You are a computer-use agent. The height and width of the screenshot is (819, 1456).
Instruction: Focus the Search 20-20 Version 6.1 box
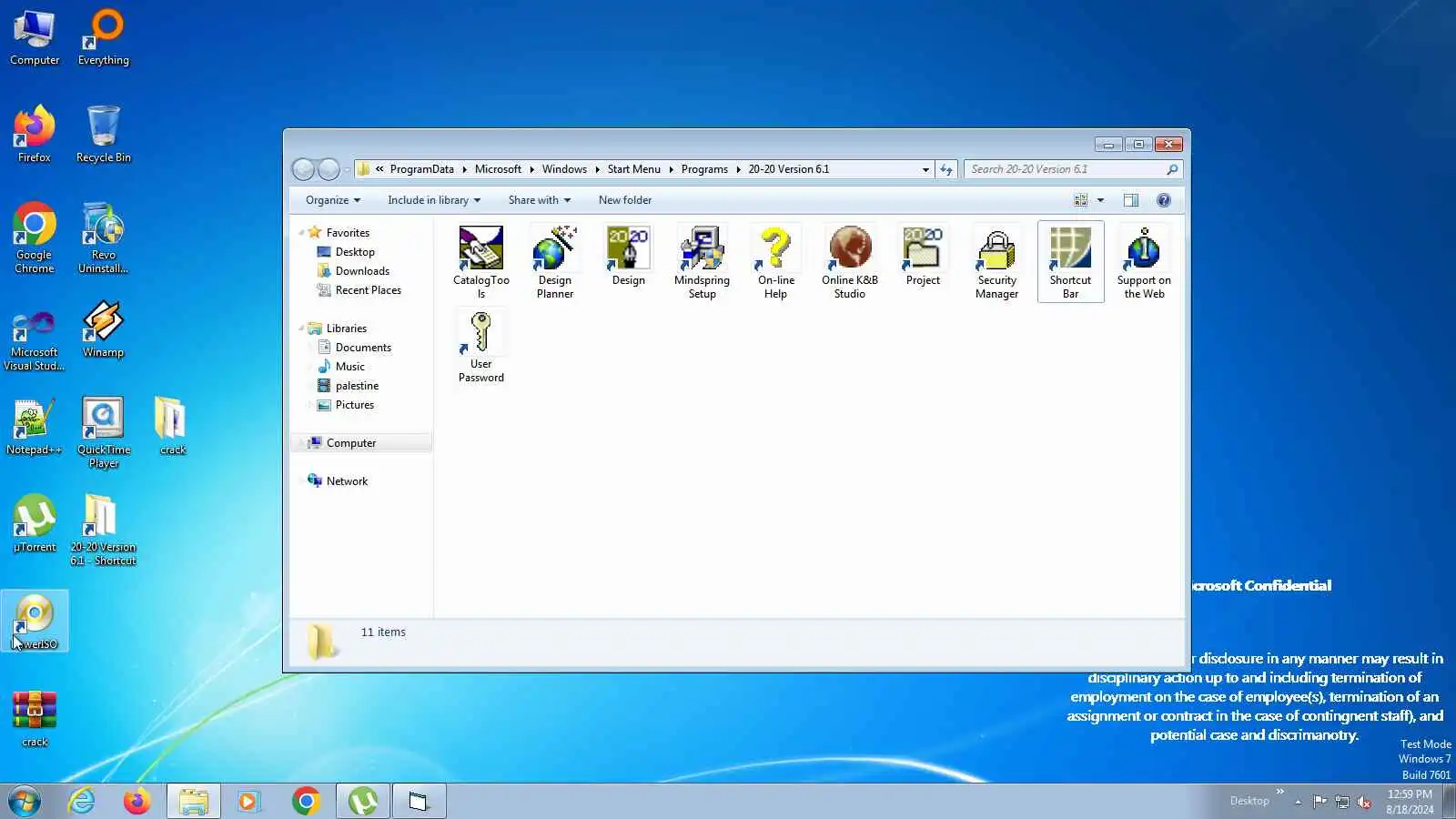[1074, 169]
